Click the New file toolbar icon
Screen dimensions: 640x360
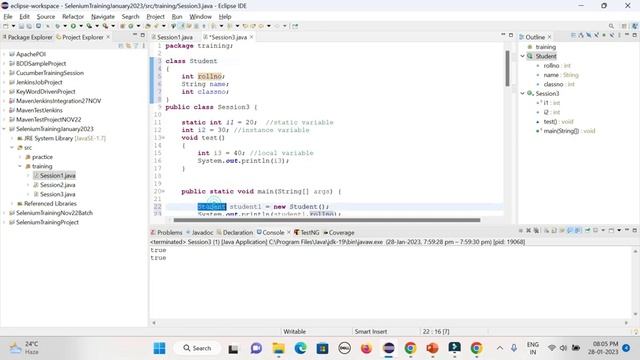(6, 26)
